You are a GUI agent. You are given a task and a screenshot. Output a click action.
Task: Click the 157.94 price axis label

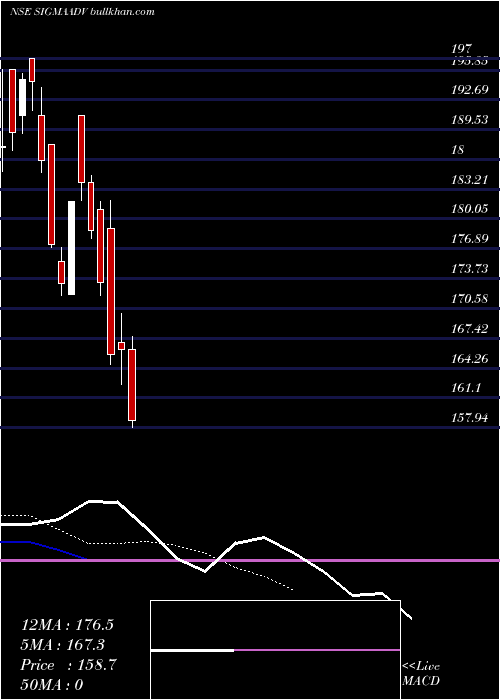pos(470,418)
